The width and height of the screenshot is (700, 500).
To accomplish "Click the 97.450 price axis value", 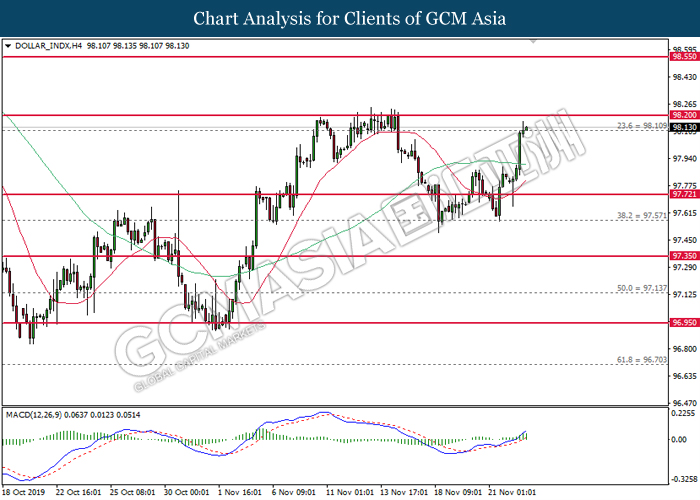I will pyautogui.click(x=685, y=240).
